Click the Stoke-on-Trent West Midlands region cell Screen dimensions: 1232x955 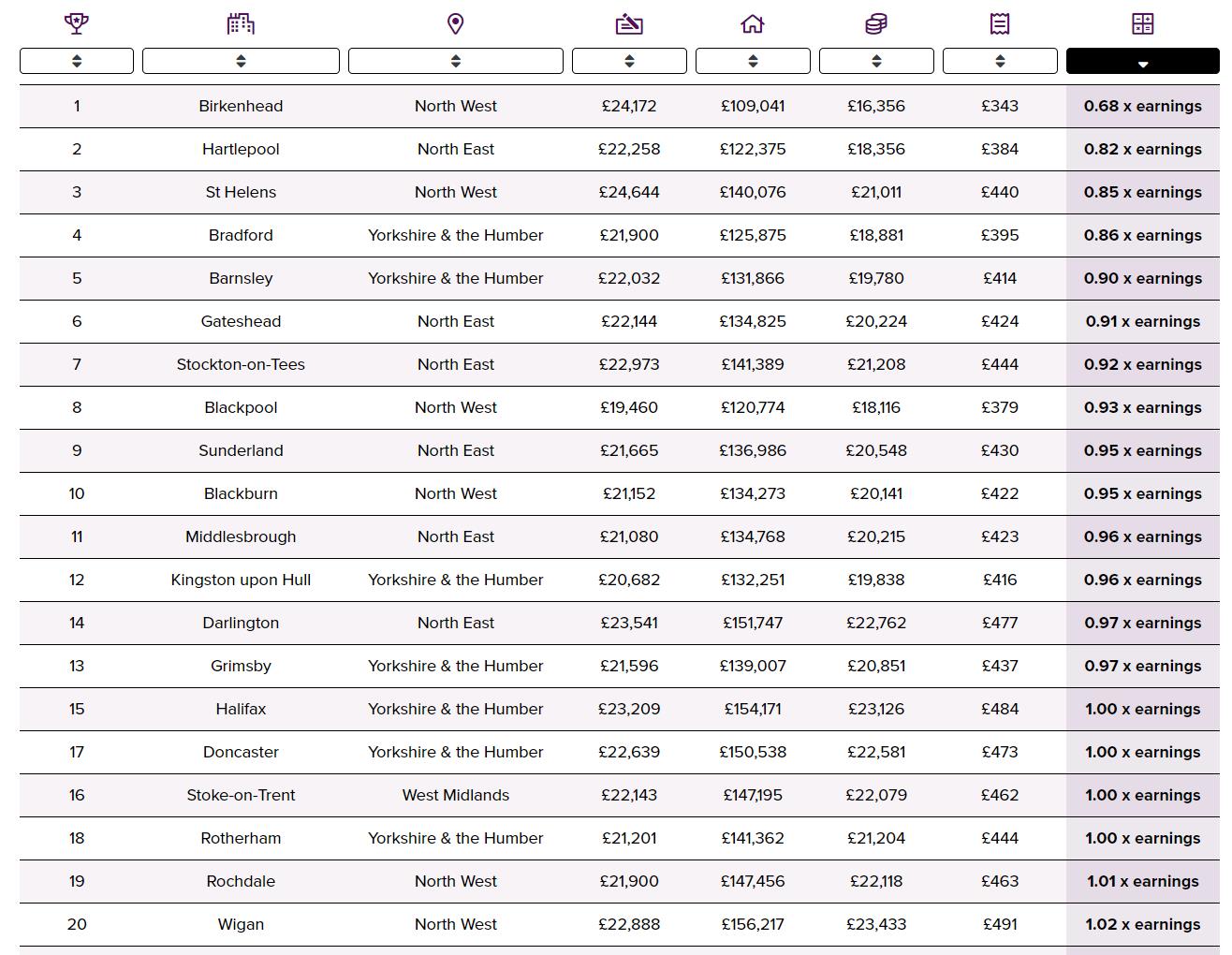[x=456, y=795]
